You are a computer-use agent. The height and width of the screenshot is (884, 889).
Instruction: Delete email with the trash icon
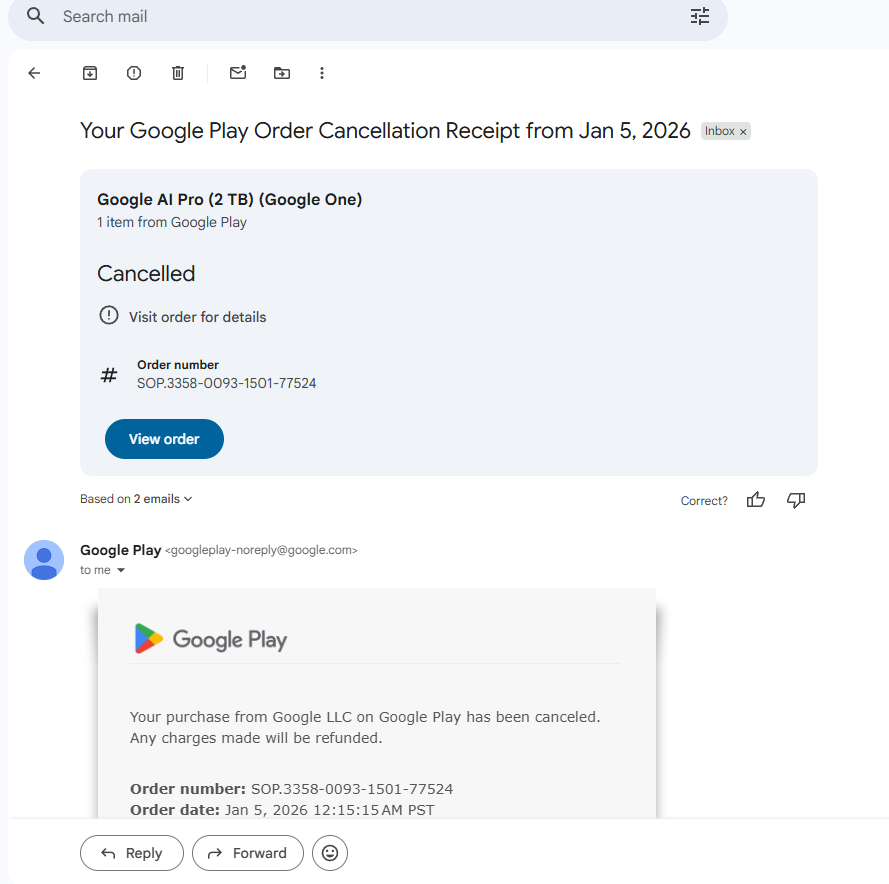click(x=178, y=73)
